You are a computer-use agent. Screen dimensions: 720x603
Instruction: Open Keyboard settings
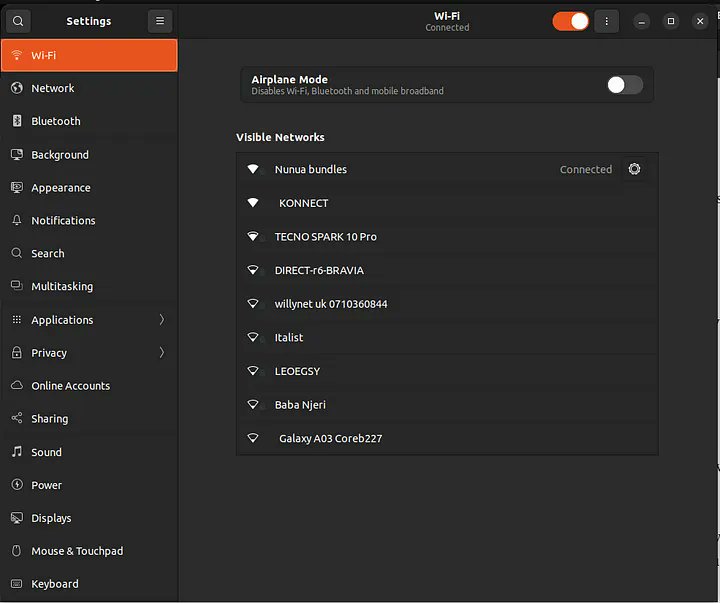[89, 584]
